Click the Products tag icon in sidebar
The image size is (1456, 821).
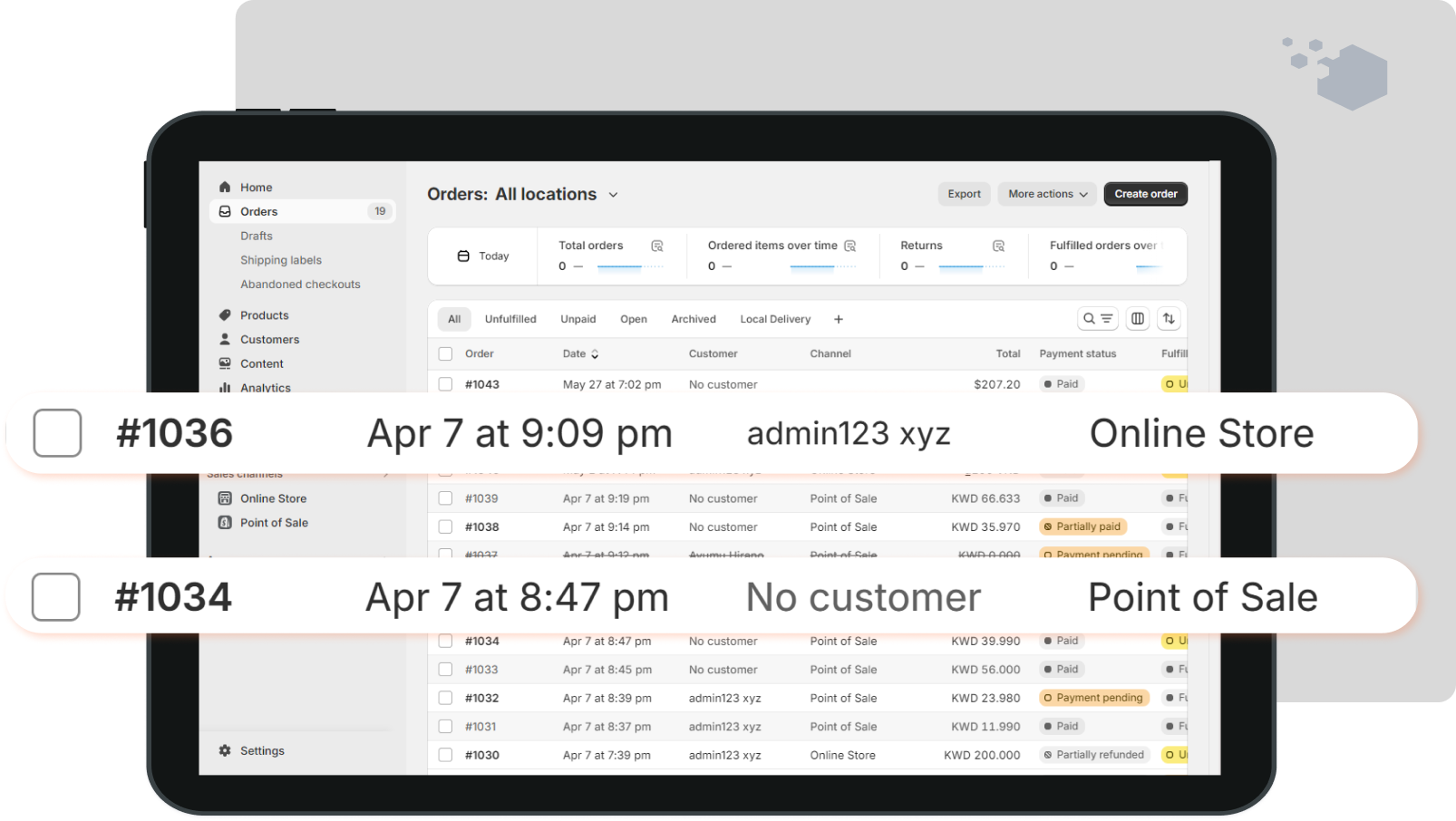tap(225, 314)
